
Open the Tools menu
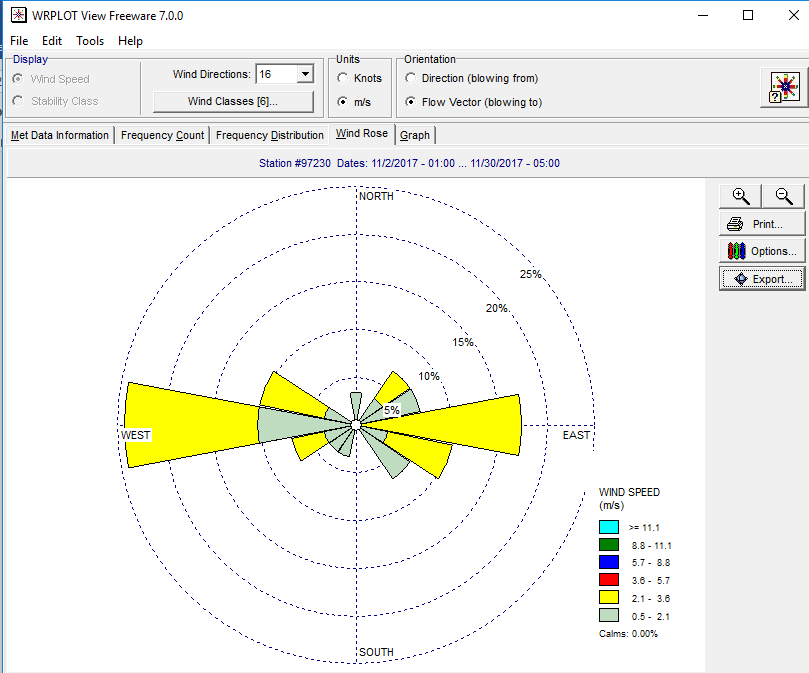[x=90, y=40]
